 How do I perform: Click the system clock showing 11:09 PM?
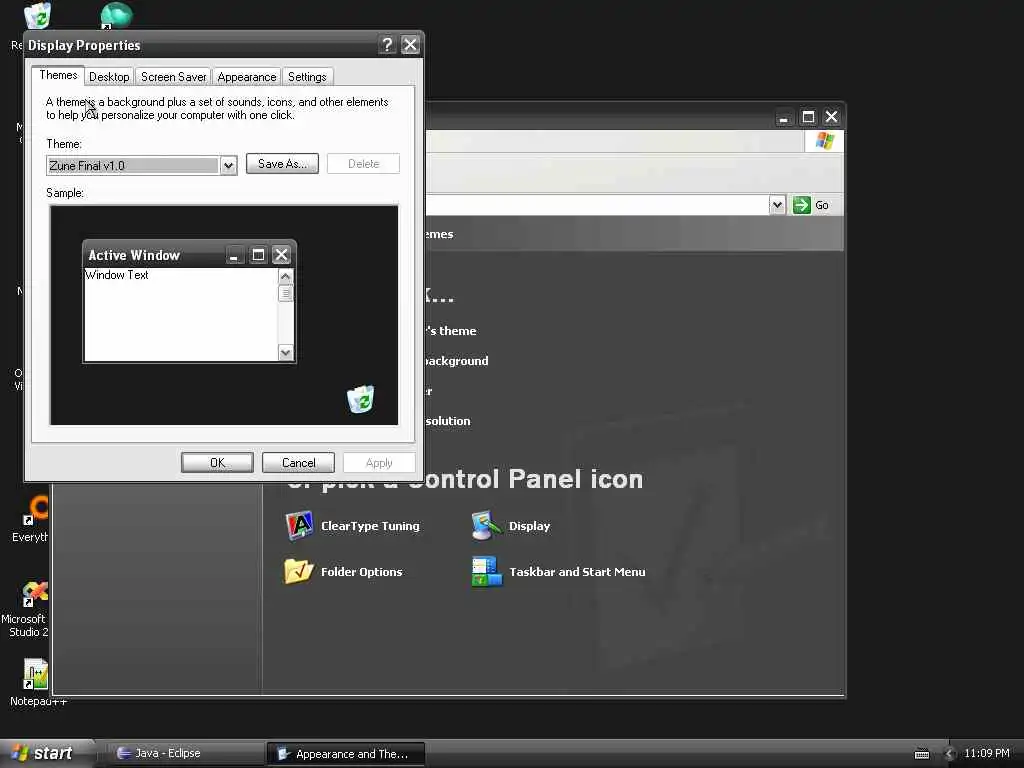coord(987,753)
